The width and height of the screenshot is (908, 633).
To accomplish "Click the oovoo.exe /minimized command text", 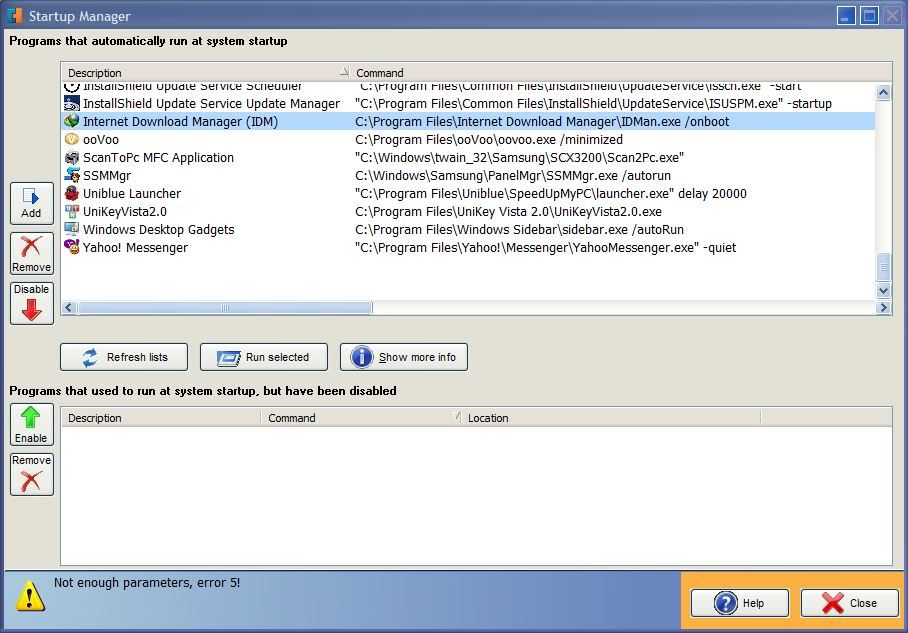I will pos(489,140).
